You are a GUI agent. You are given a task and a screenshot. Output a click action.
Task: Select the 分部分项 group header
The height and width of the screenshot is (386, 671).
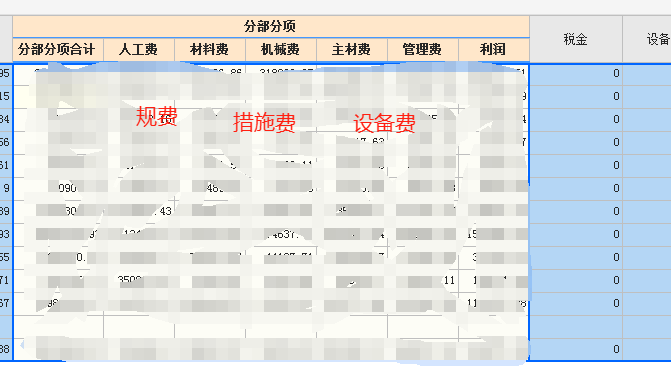270,27
